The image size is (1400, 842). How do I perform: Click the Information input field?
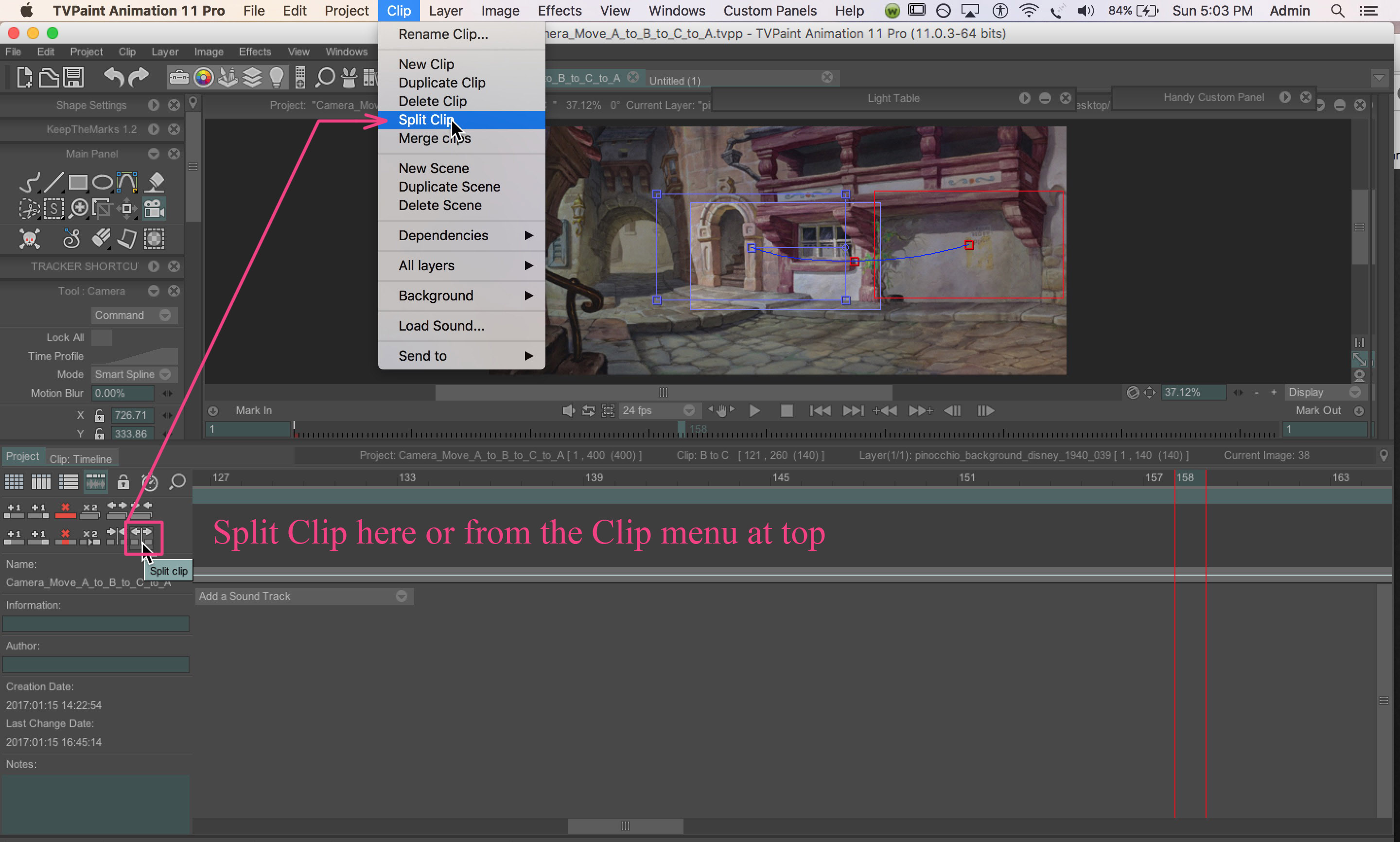96,624
